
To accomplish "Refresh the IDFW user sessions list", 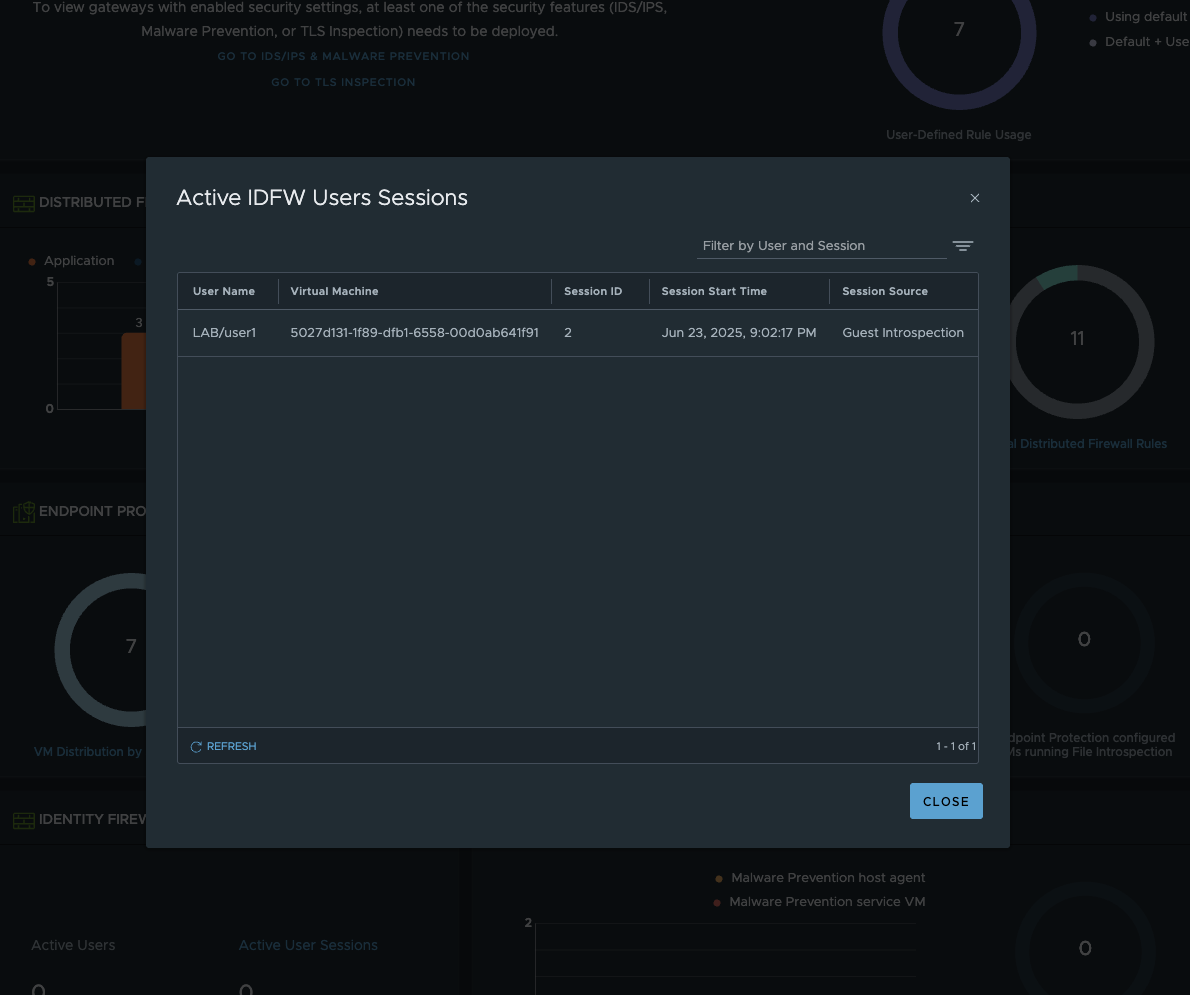I will (x=224, y=746).
